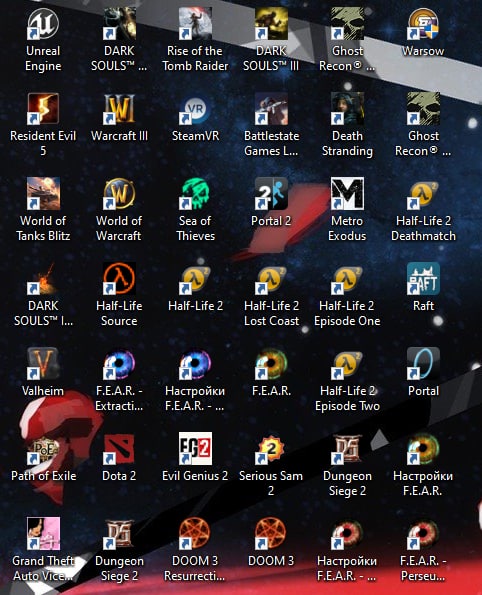Click the Dungeon Siege 2 icon beside Grand Theft Auto
The height and width of the screenshot is (595, 482).
click(x=119, y=534)
